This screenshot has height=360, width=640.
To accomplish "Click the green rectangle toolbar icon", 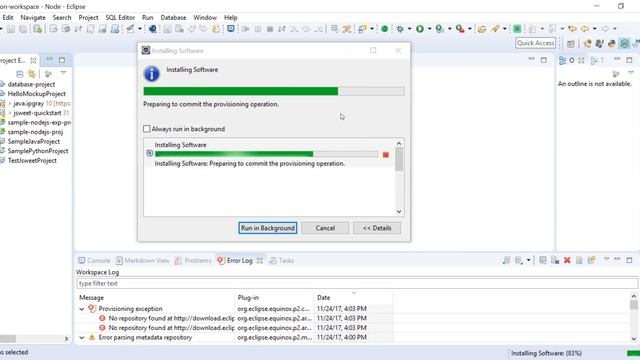I will [x=517, y=29].
